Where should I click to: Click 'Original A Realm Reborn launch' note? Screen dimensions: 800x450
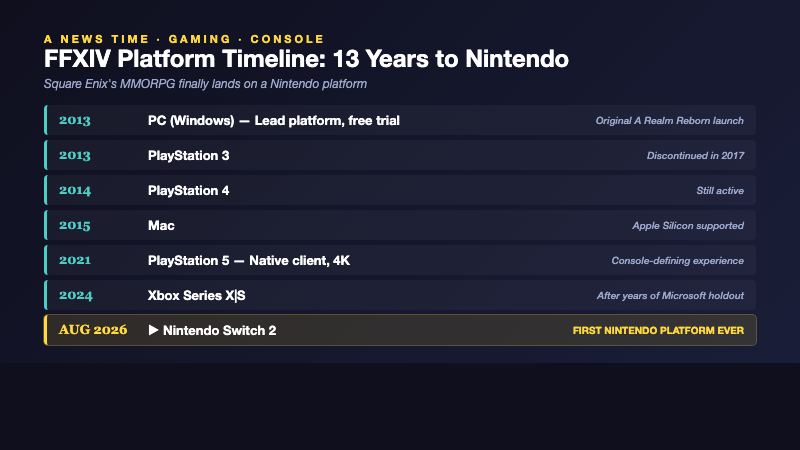(669, 120)
